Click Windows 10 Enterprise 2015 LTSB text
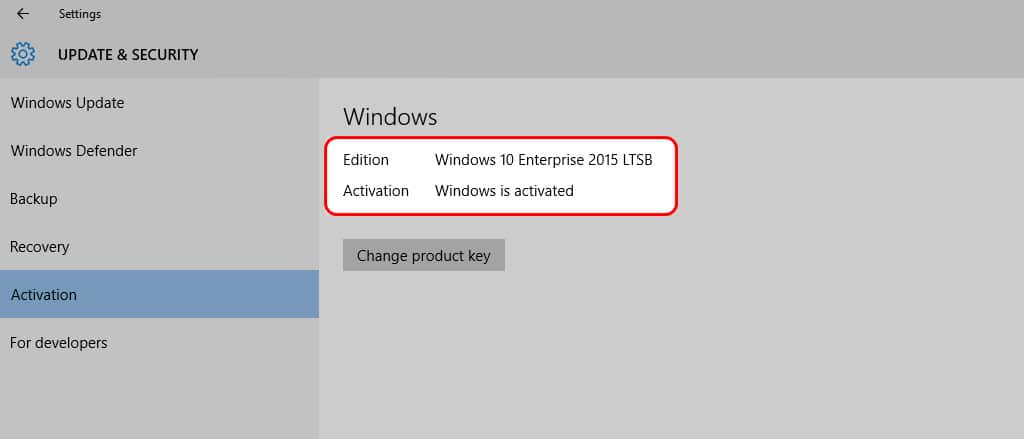Viewport: 1024px width, 439px height. (x=544, y=159)
